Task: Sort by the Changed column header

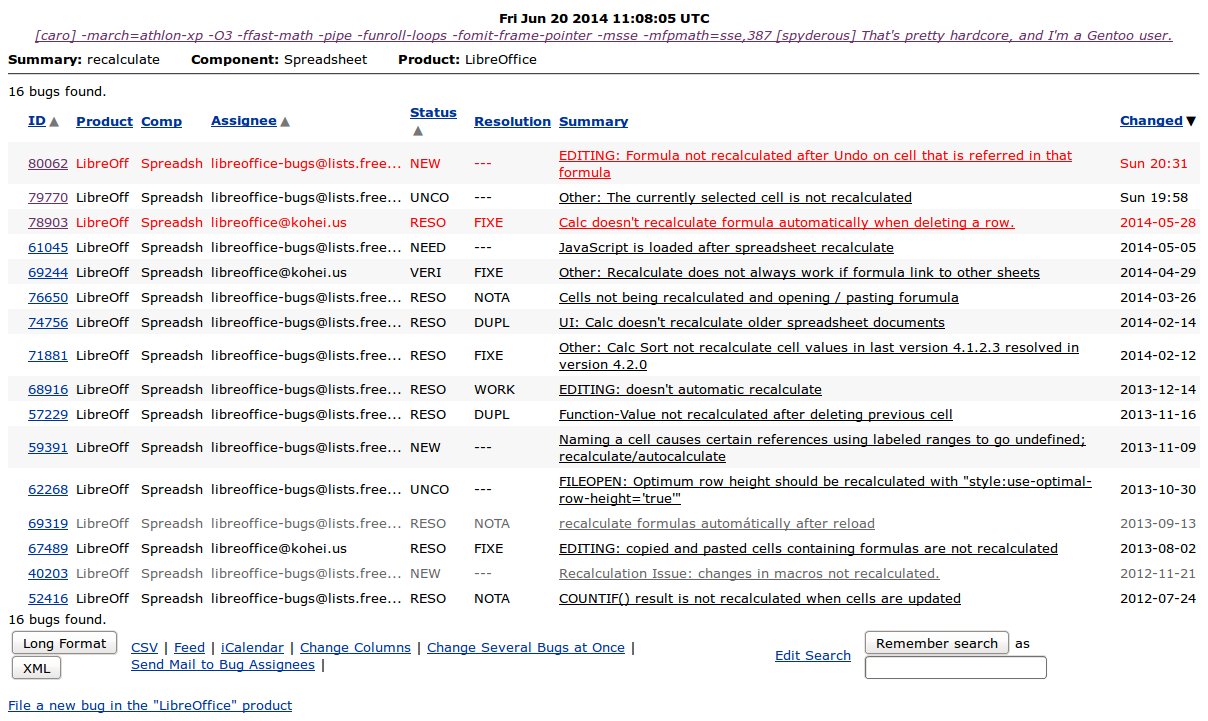Action: coord(1151,120)
